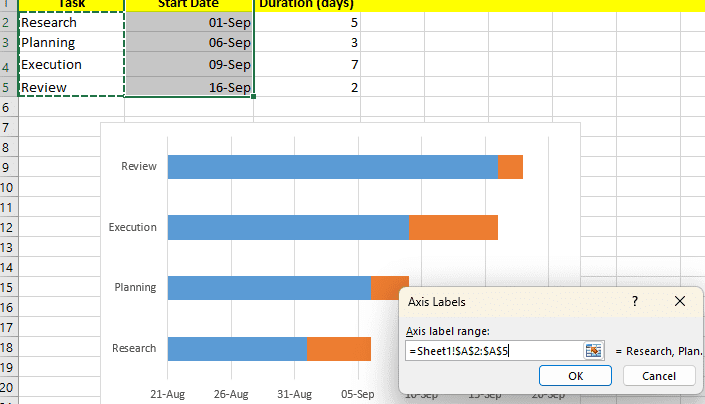Click the Execution duration cell showing 7
This screenshot has width=705, height=404.
(307, 65)
